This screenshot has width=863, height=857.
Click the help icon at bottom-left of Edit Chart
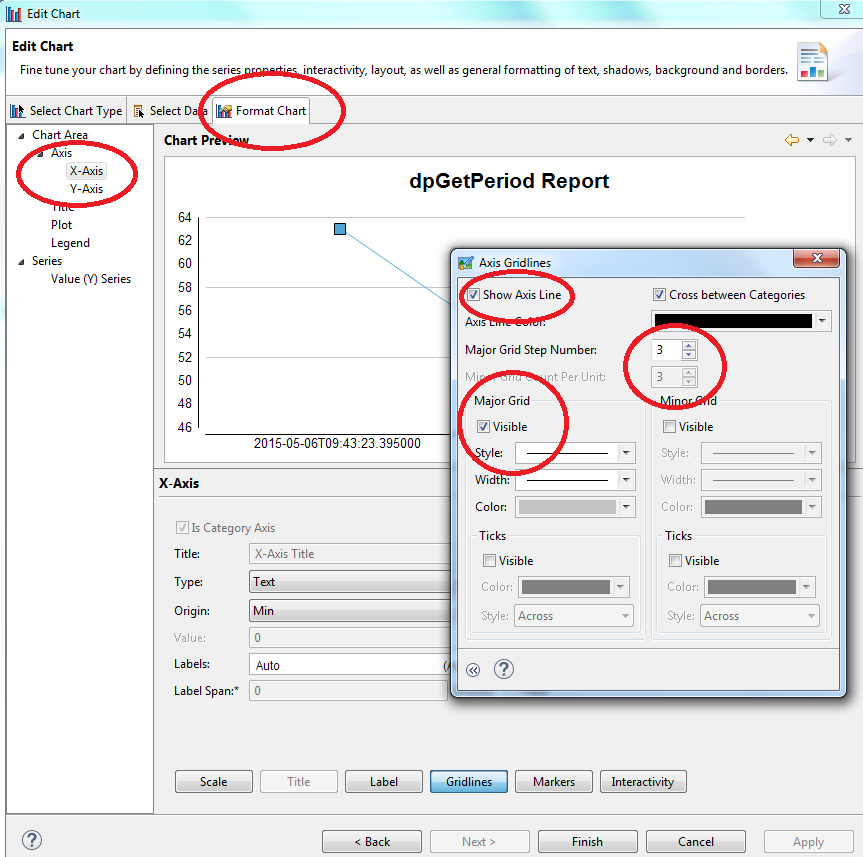tap(31, 840)
